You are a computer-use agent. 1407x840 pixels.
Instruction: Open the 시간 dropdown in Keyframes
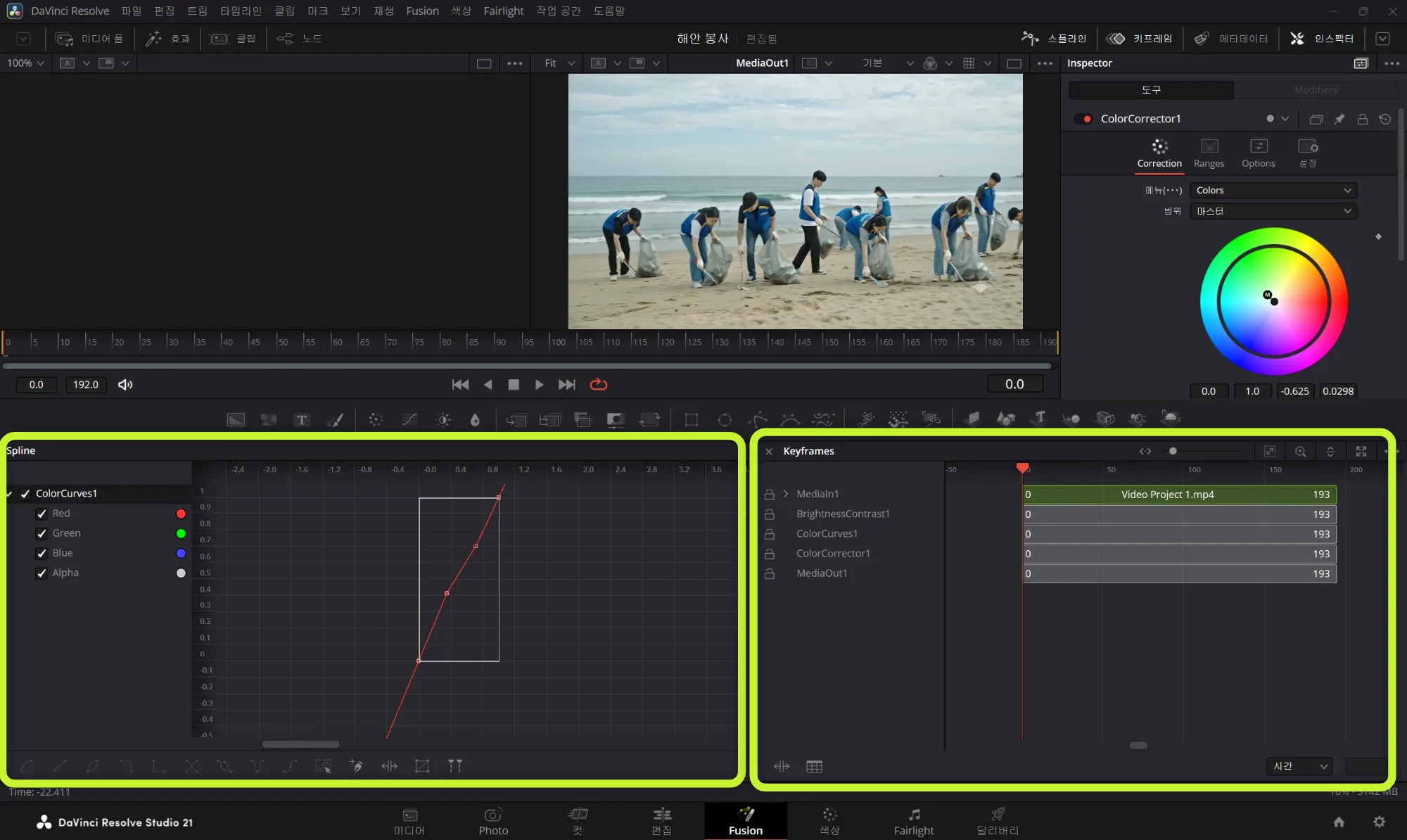[x=1299, y=766]
